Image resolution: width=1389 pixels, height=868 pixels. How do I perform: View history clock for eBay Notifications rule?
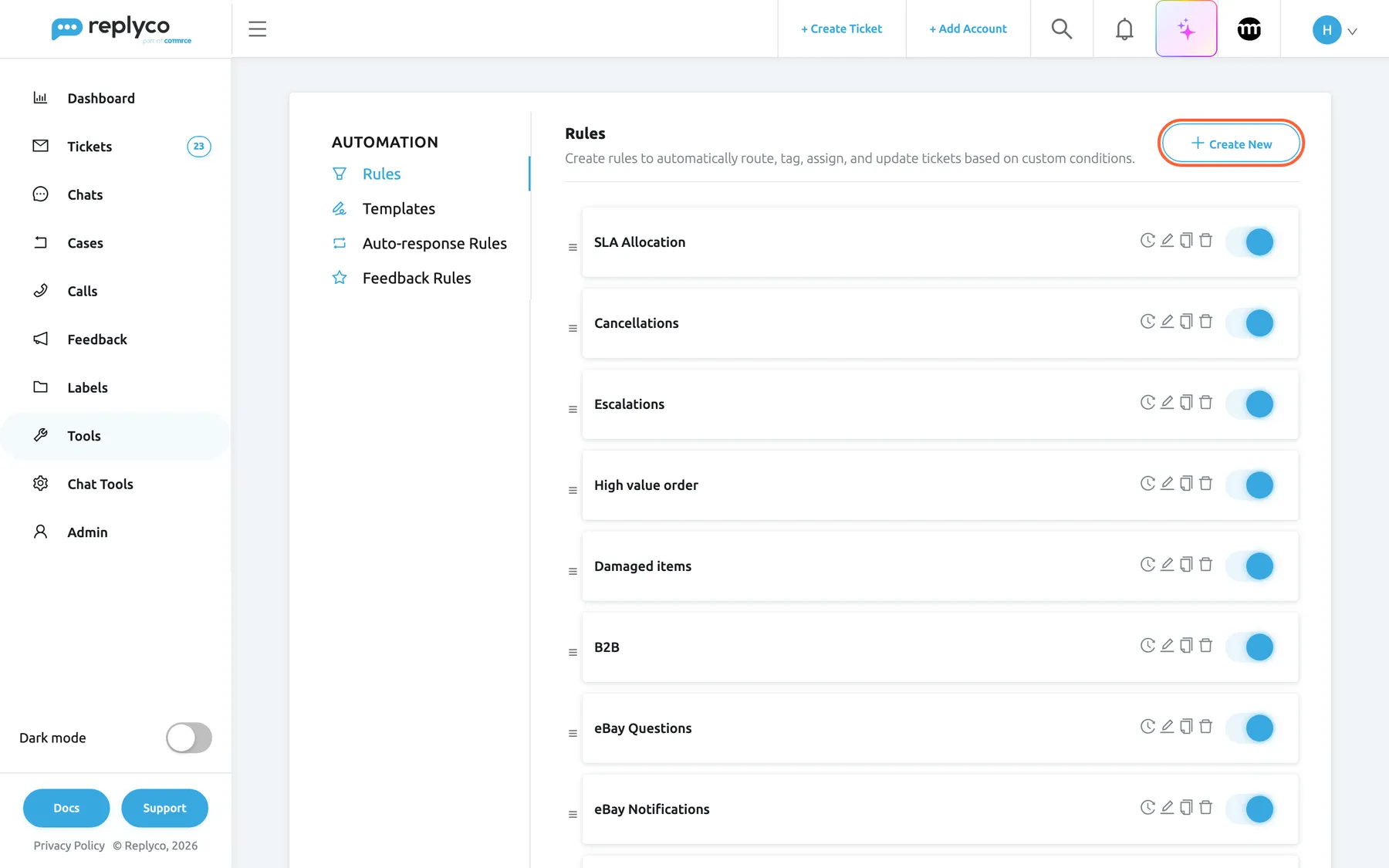click(x=1147, y=807)
